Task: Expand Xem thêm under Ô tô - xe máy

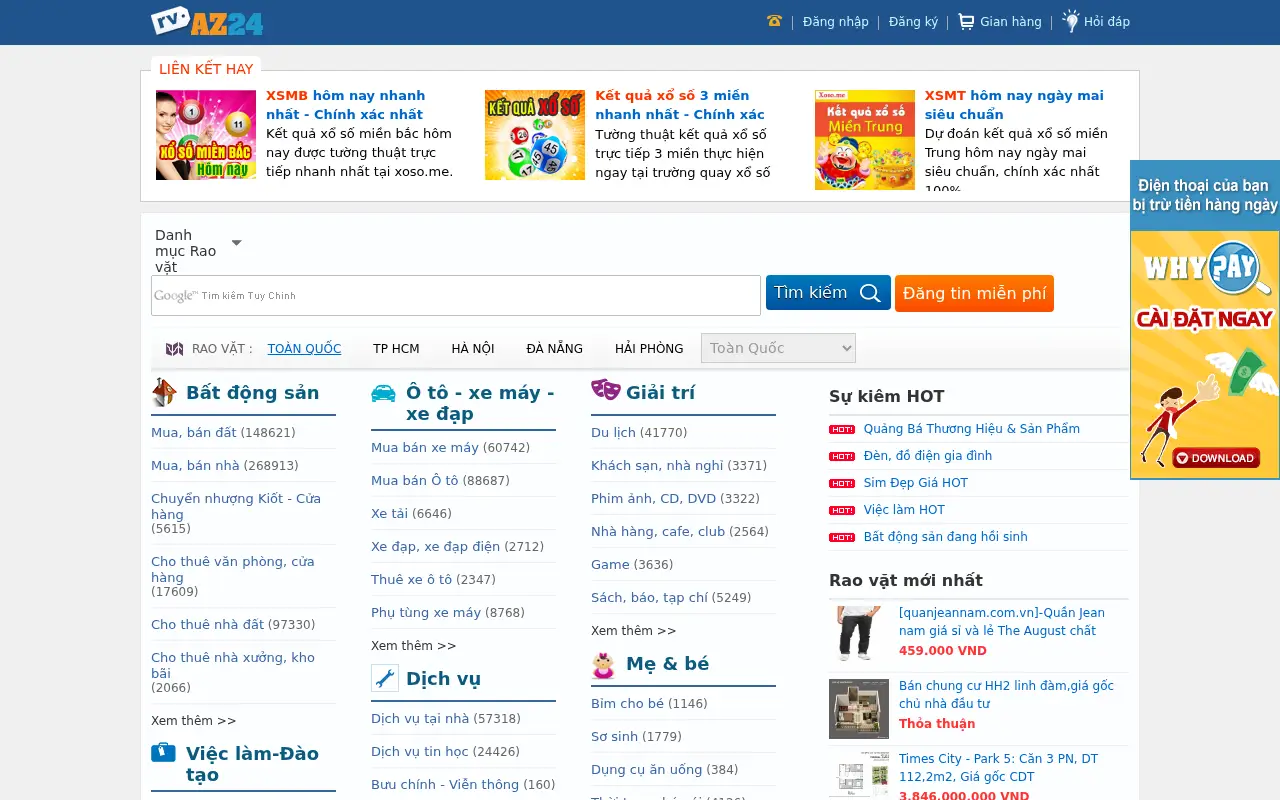Action: click(414, 646)
